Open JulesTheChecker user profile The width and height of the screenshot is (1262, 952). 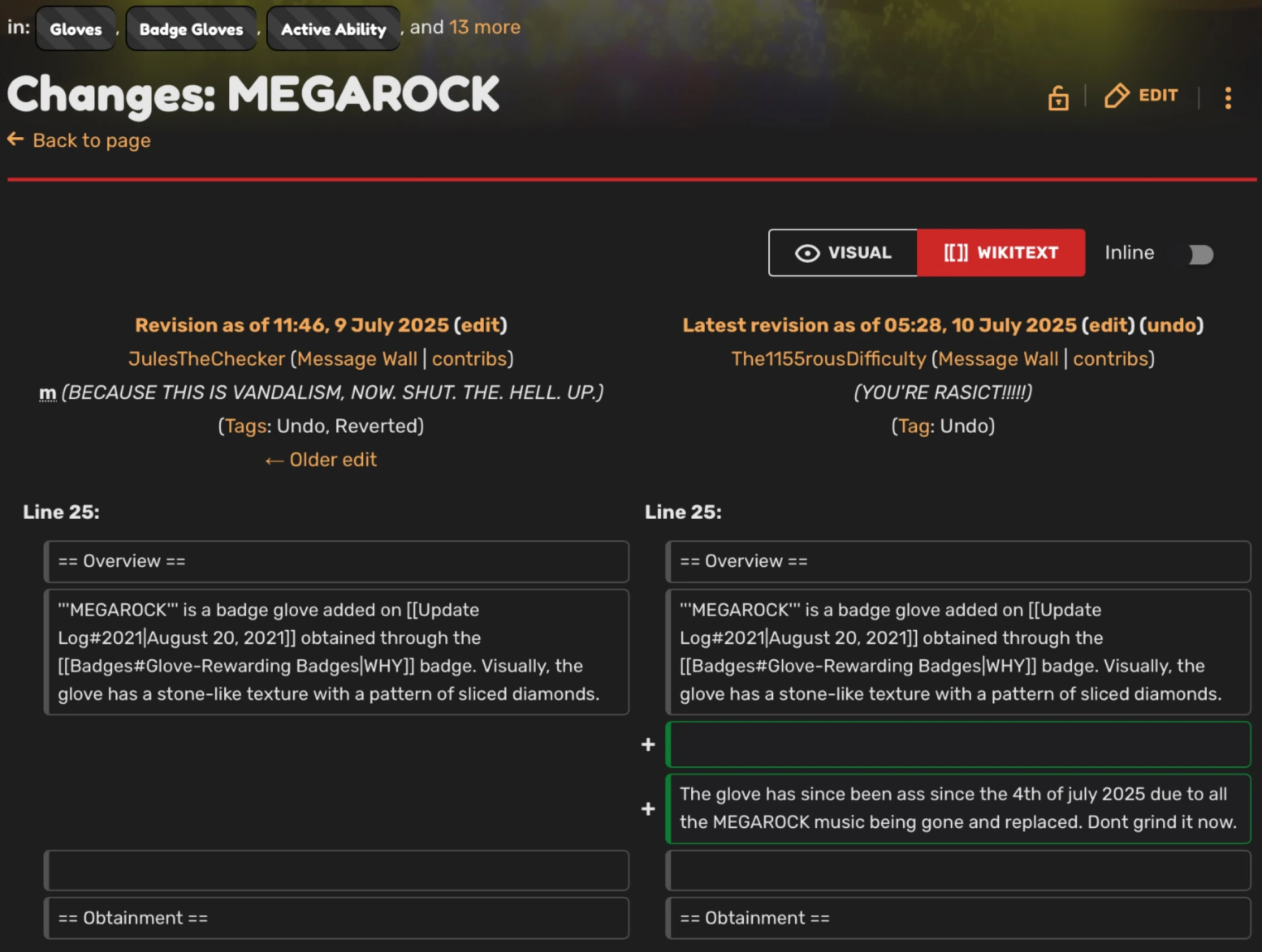click(206, 359)
